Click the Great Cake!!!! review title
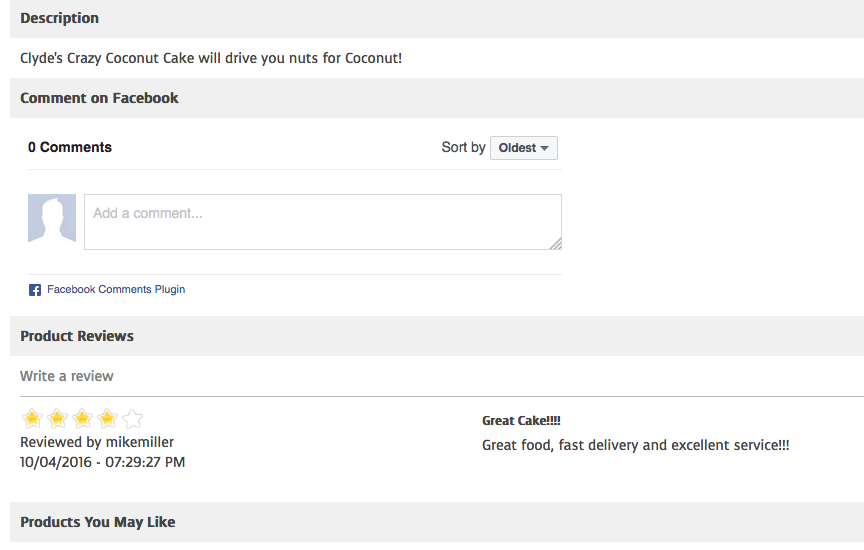Viewport: 864px width, 550px height. [521, 421]
